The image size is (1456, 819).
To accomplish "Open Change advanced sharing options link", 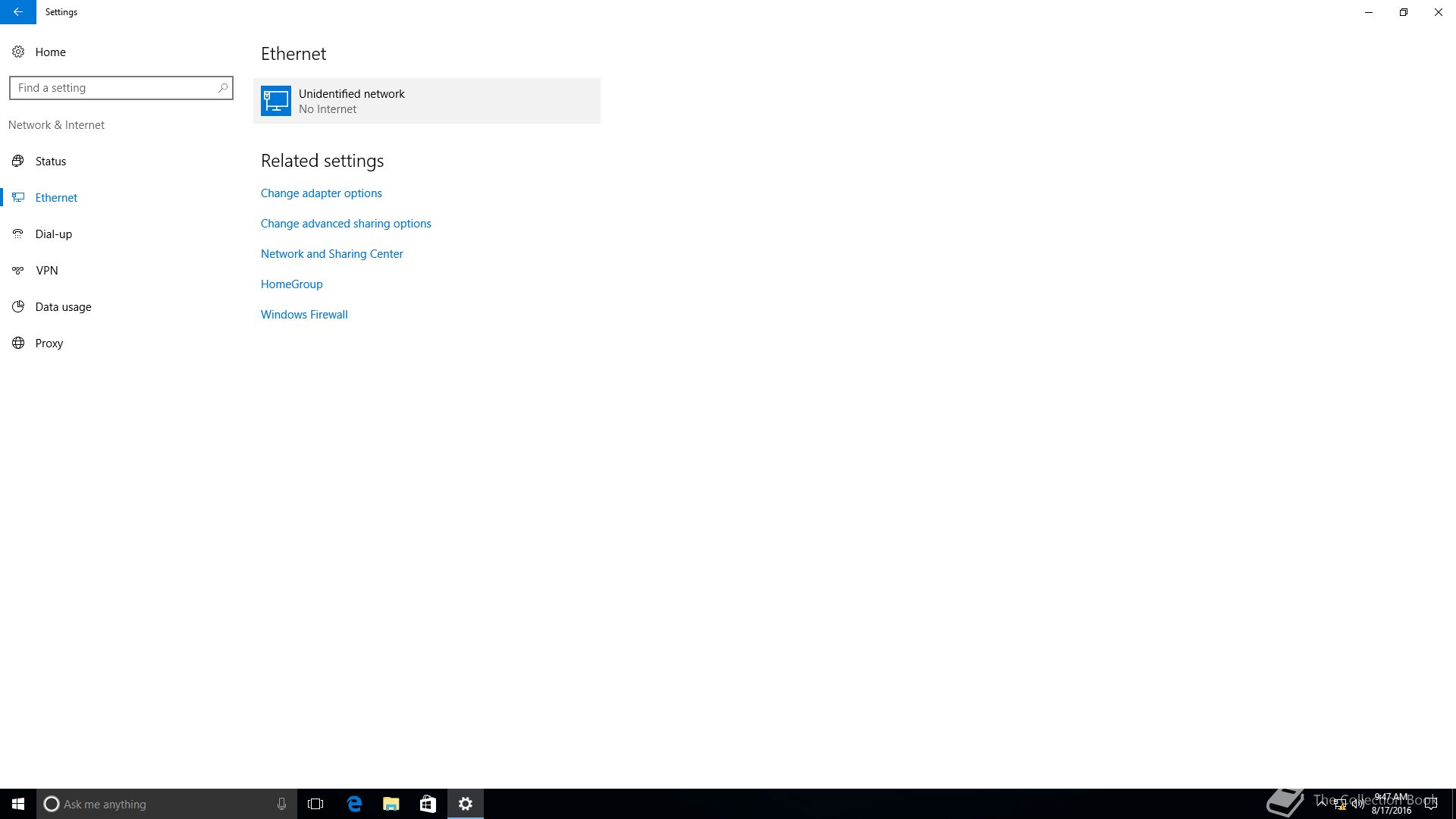I will [346, 224].
